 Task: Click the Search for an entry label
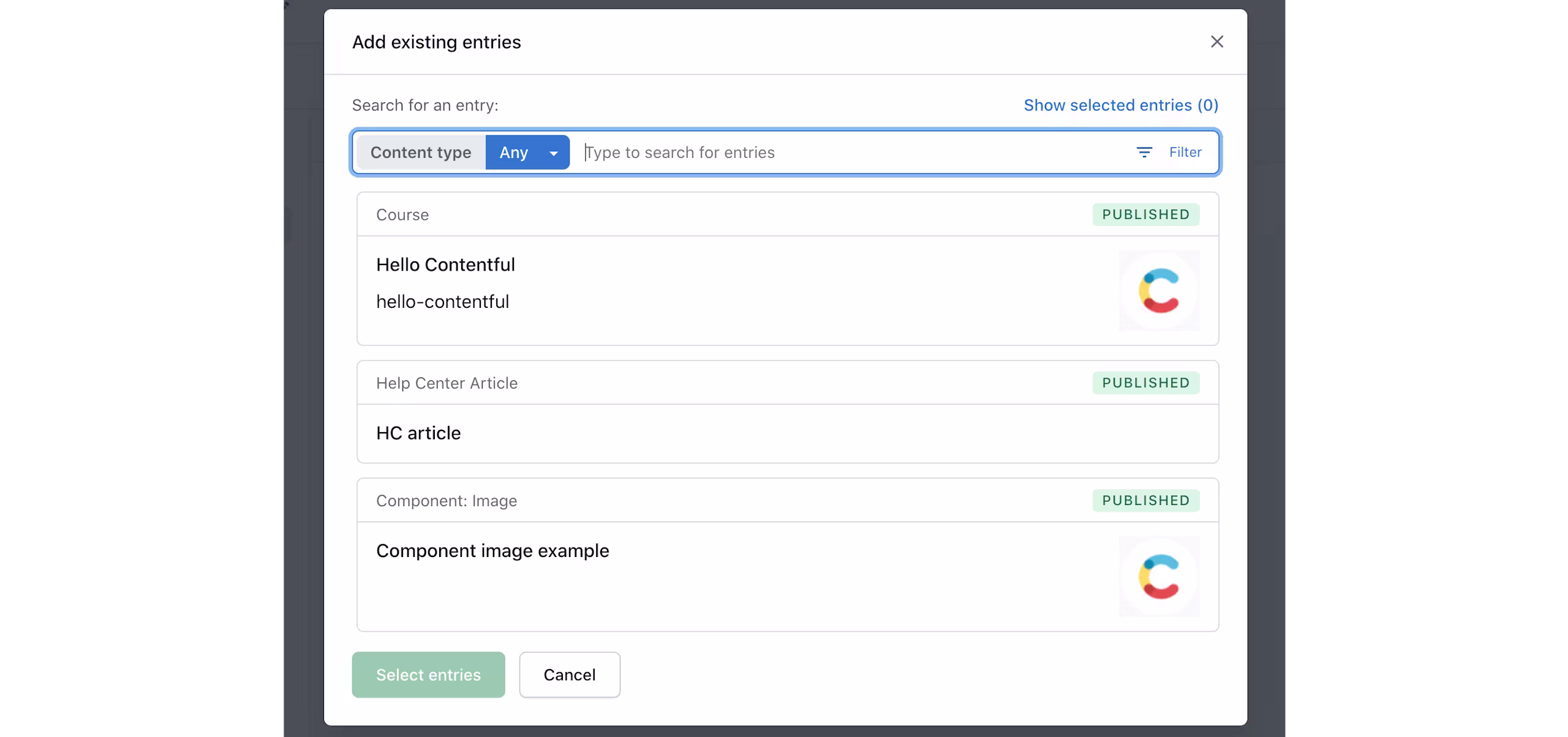coord(425,105)
